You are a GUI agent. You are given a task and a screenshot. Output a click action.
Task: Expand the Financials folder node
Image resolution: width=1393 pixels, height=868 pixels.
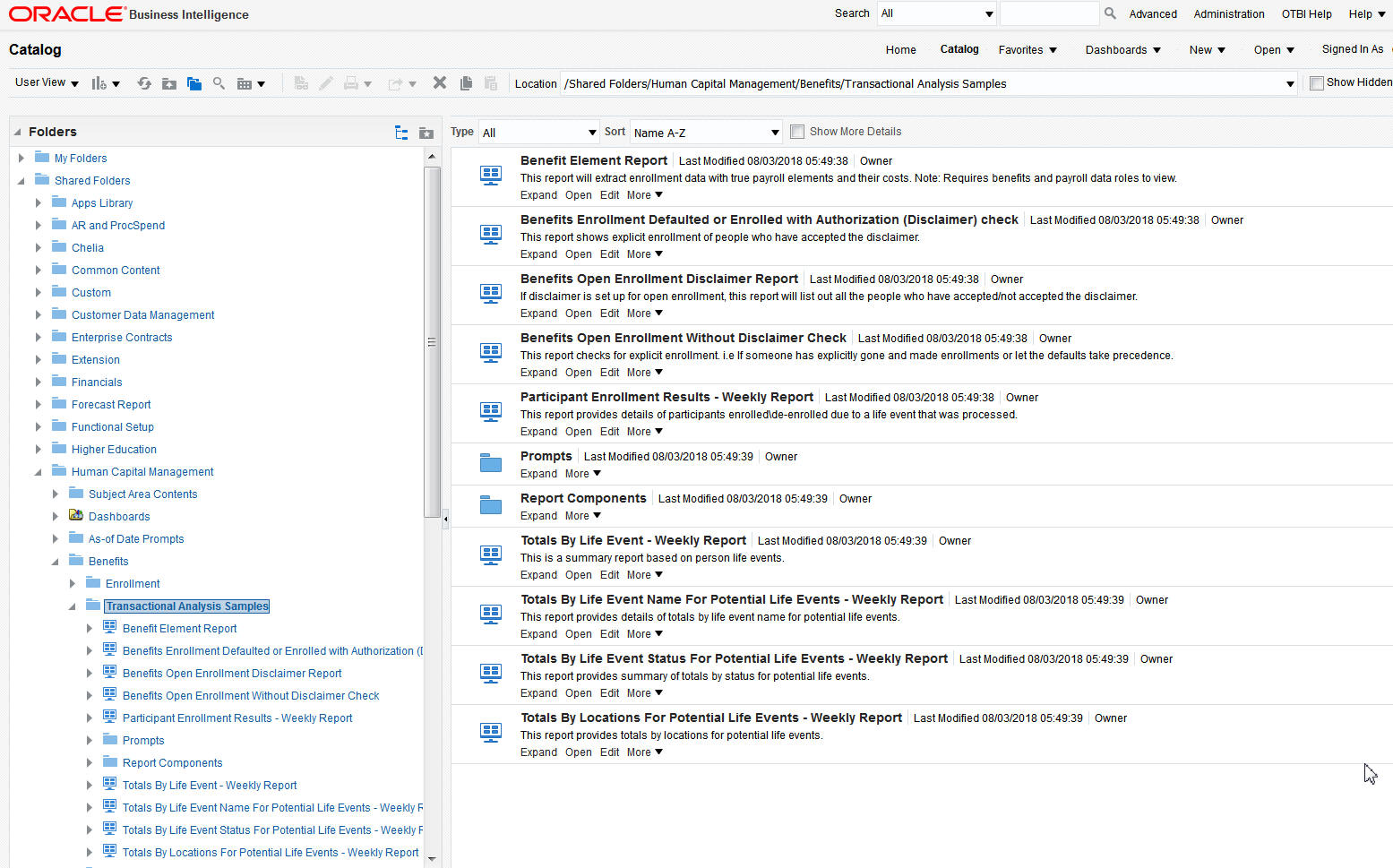click(x=39, y=382)
